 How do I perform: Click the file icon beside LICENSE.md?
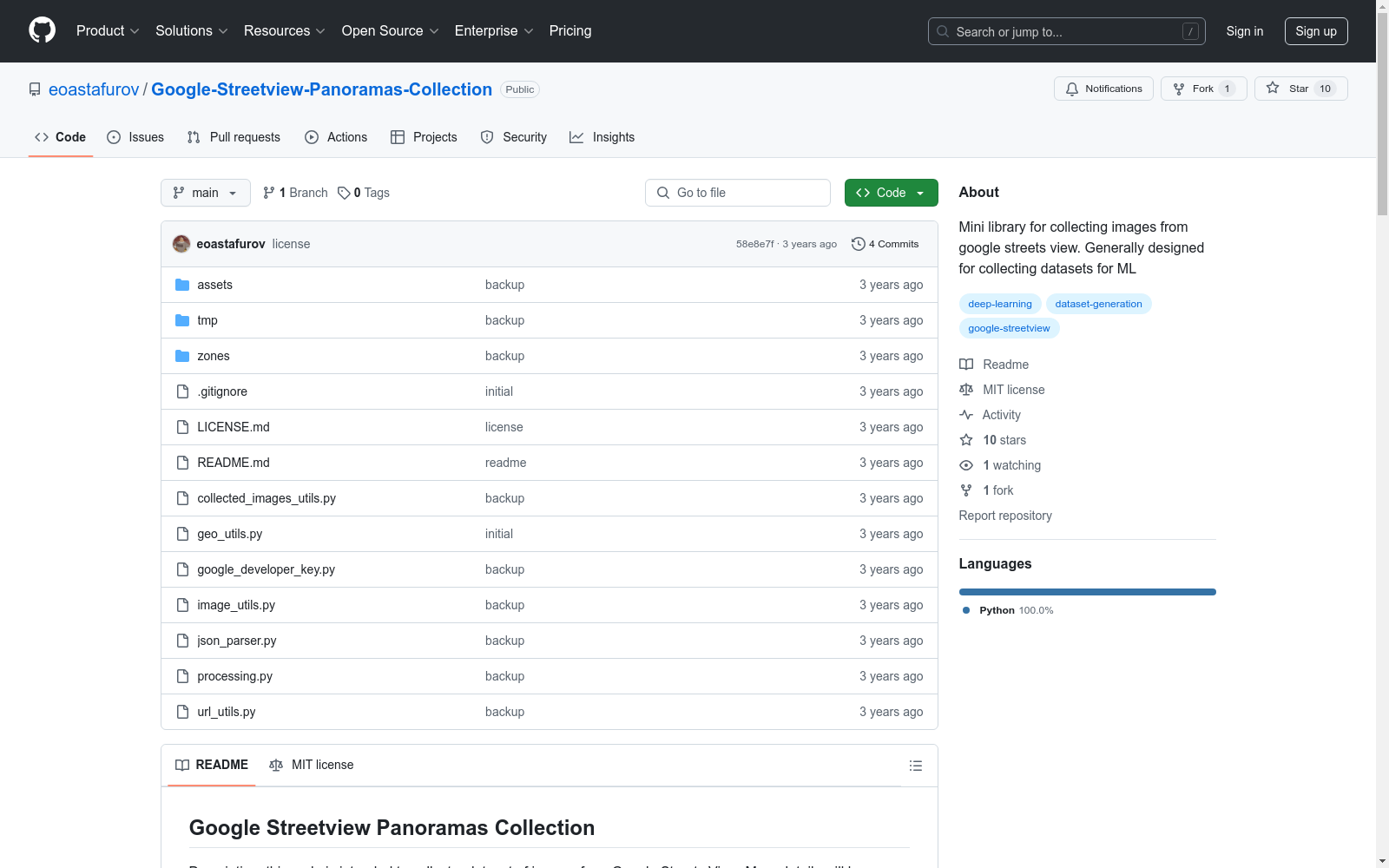coord(182,427)
